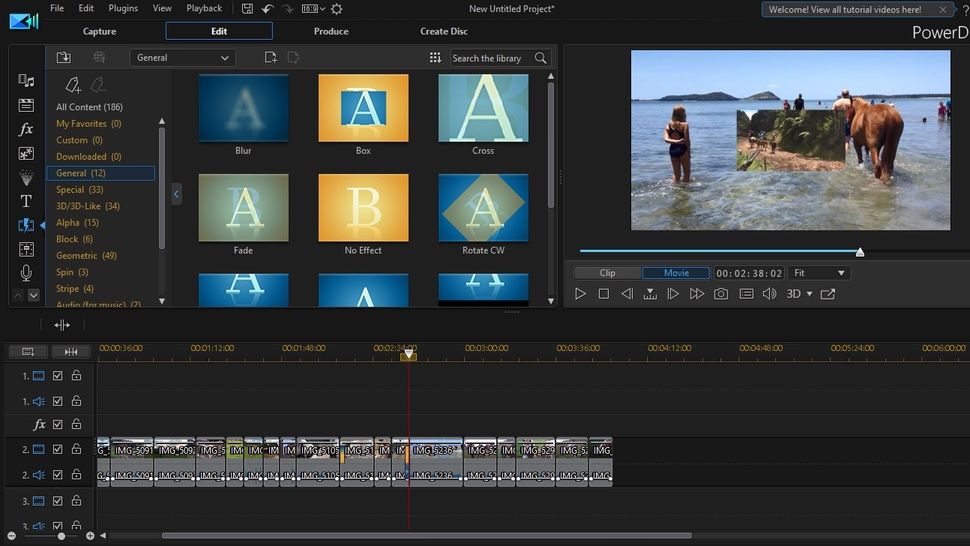Disable video track 1 checkbox
Viewport: 970px width, 546px height.
point(58,376)
